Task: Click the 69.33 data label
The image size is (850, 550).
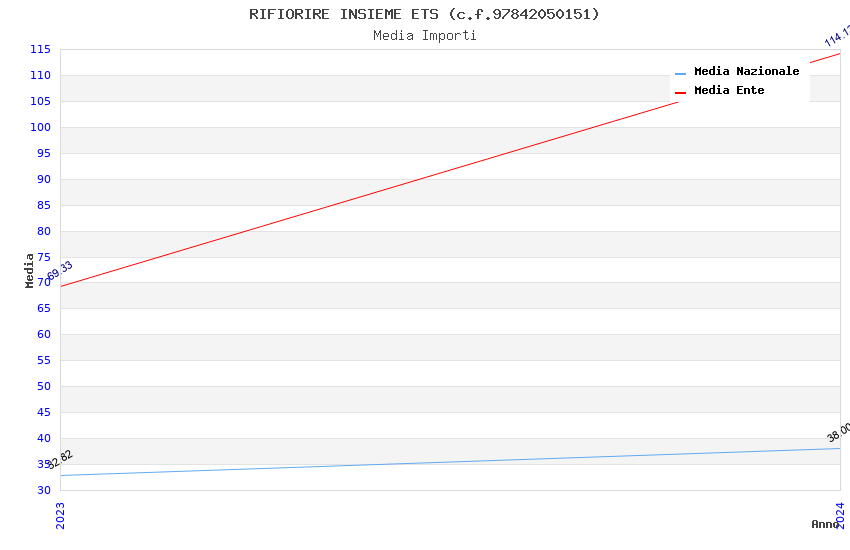Action: (60, 270)
